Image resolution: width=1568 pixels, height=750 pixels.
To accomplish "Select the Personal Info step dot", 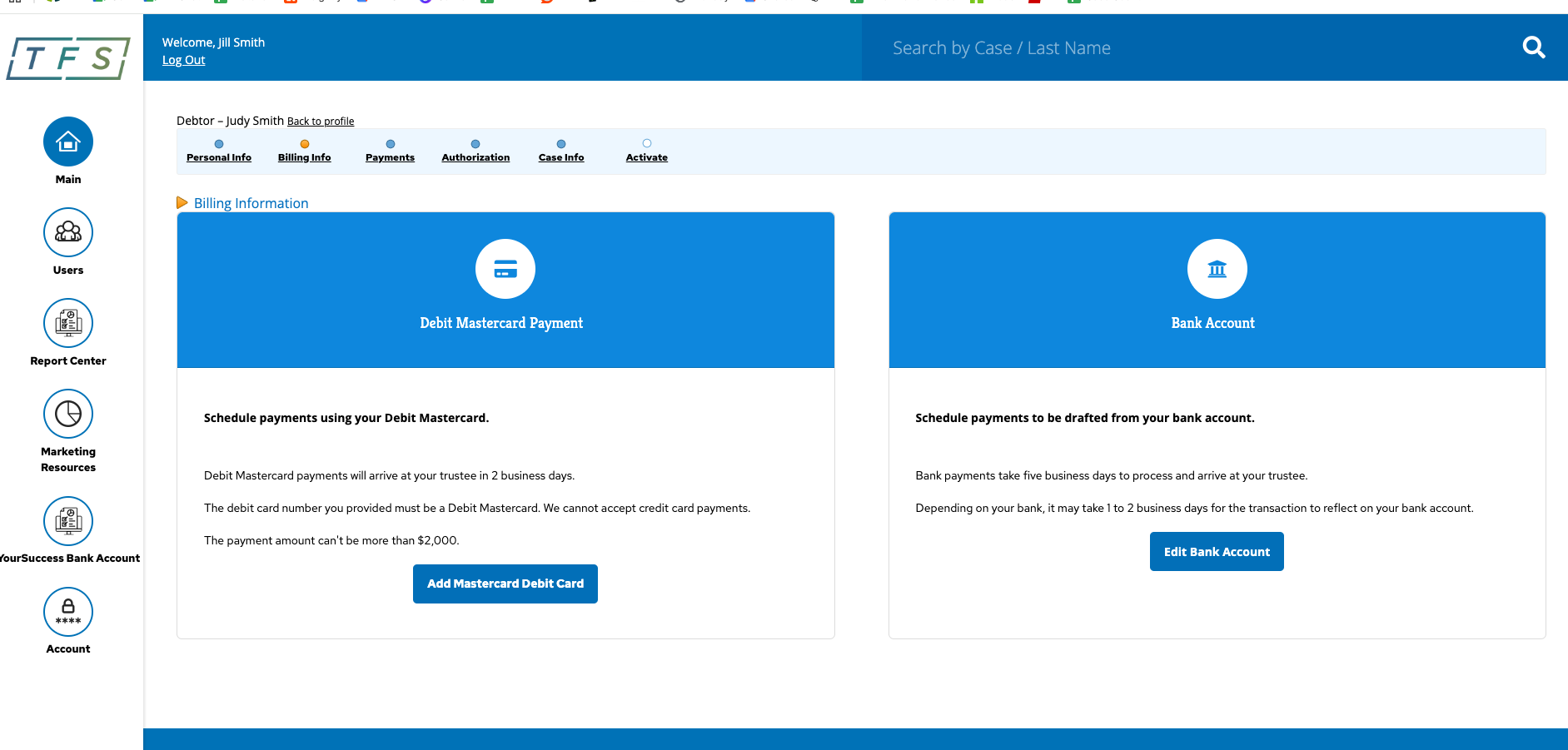I will (219, 144).
